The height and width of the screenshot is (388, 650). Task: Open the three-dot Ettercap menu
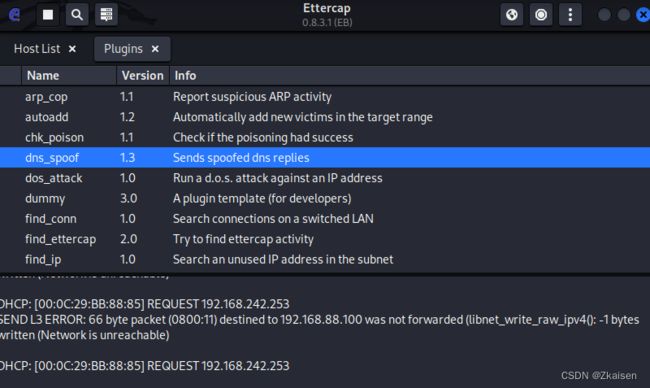pos(570,15)
